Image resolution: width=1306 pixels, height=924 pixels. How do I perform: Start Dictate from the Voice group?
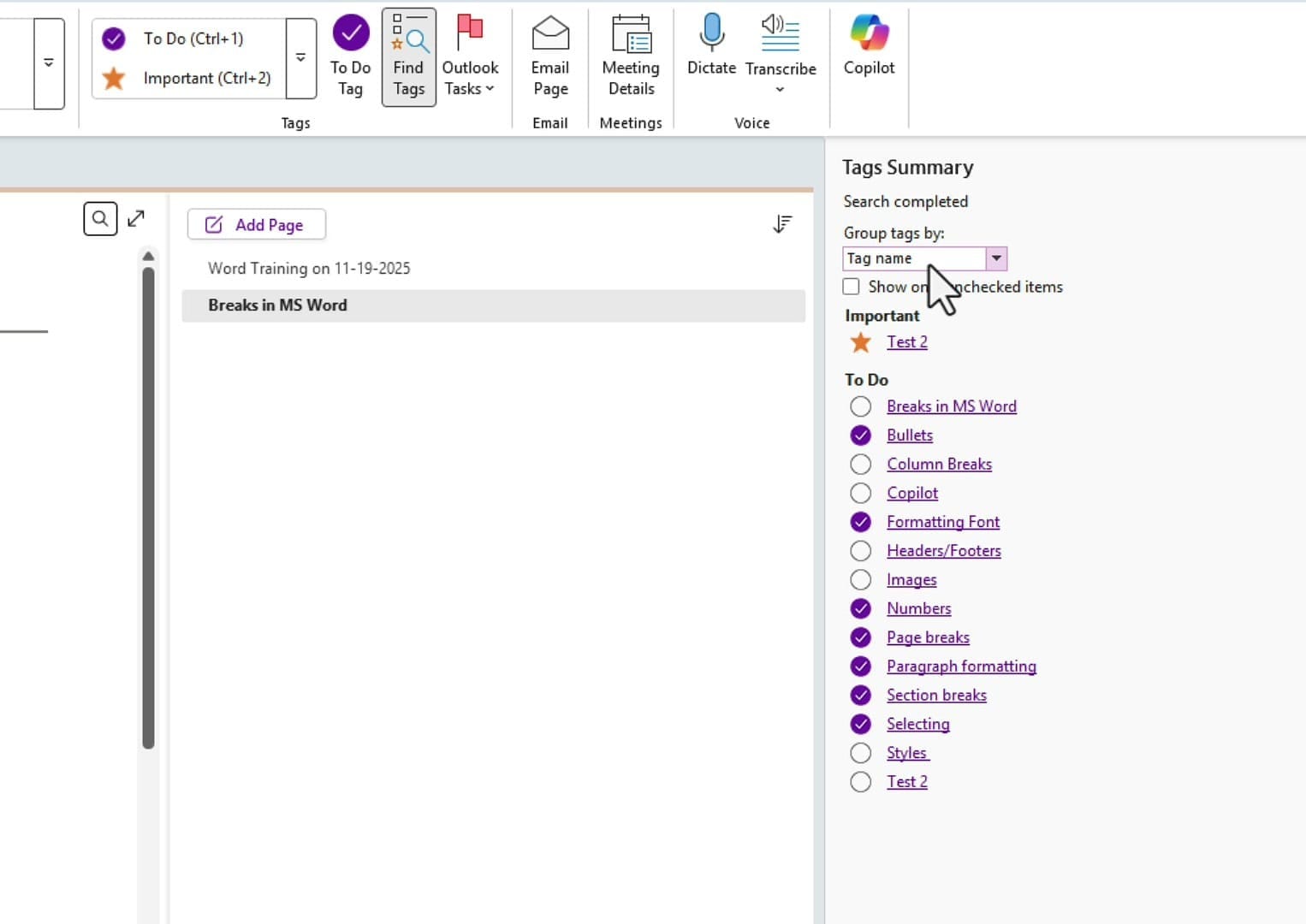(710, 47)
